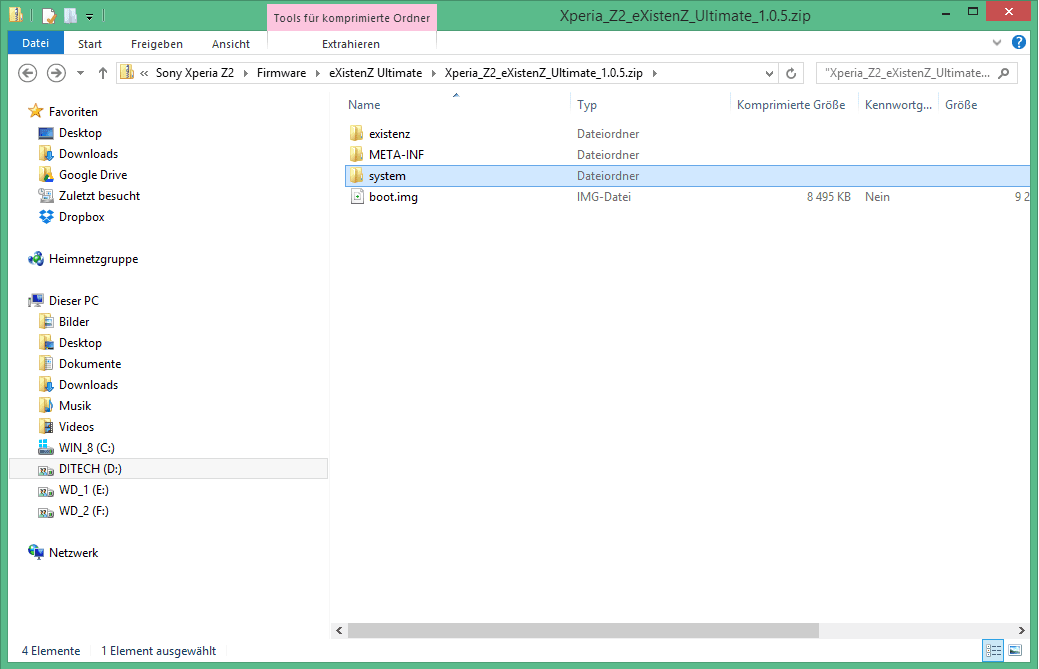Viewport: 1039px width, 669px height.
Task: Select Dieser PC in the navigation pane
Action: [74, 301]
